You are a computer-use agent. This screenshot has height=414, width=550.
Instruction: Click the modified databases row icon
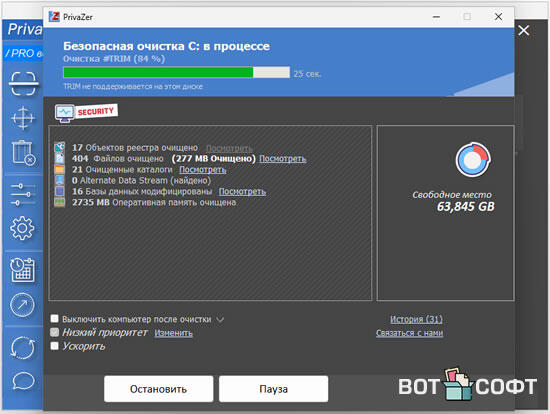(60, 191)
